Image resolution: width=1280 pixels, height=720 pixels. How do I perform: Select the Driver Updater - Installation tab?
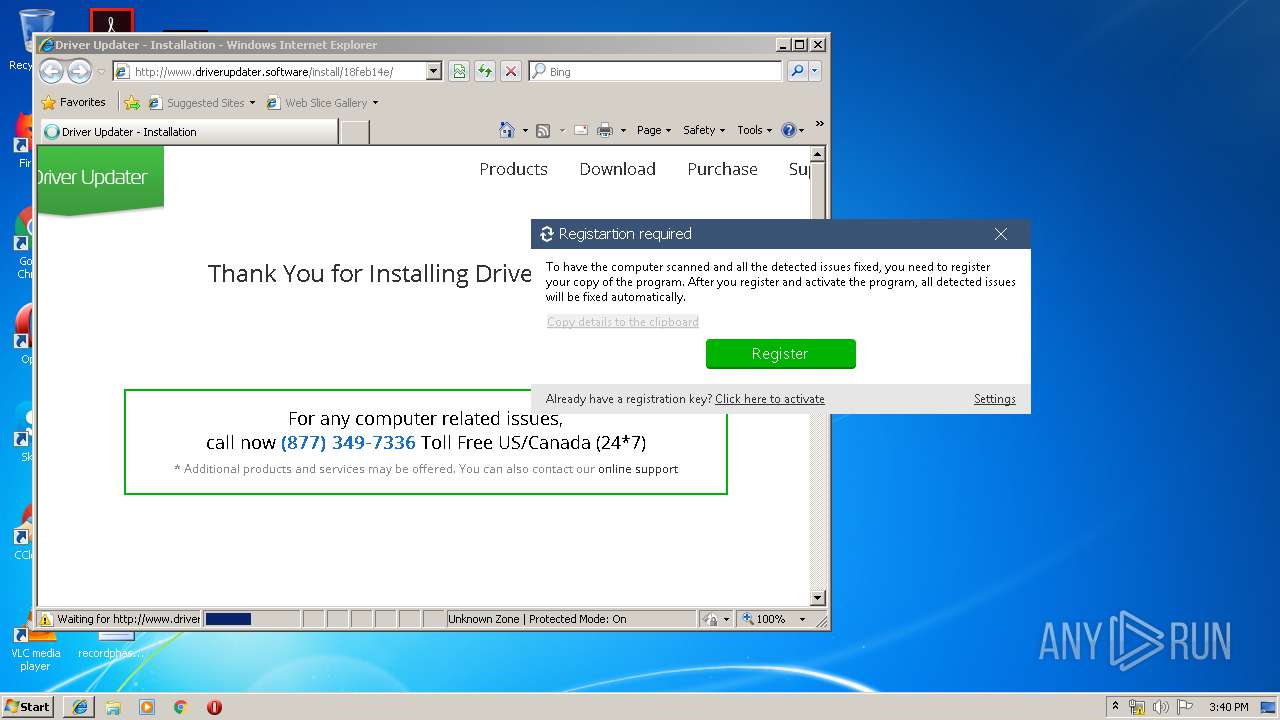tap(188, 131)
